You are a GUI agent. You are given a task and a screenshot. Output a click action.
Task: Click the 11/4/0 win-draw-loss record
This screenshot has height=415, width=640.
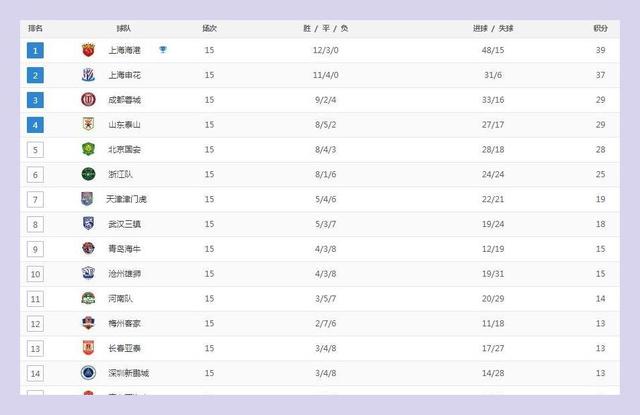click(x=325, y=75)
